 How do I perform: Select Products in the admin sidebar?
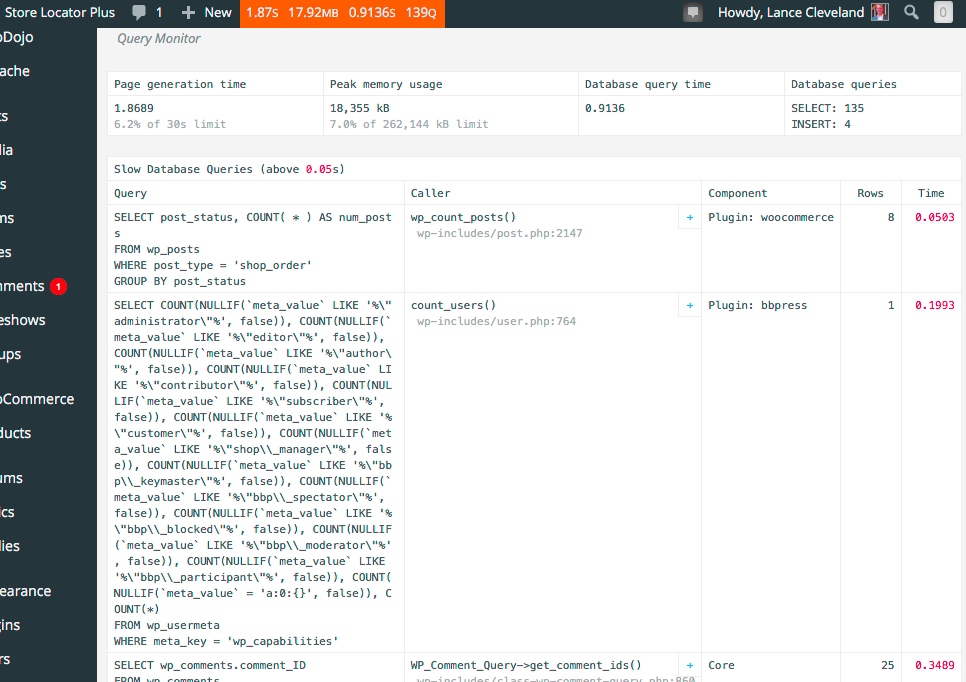tap(22, 432)
